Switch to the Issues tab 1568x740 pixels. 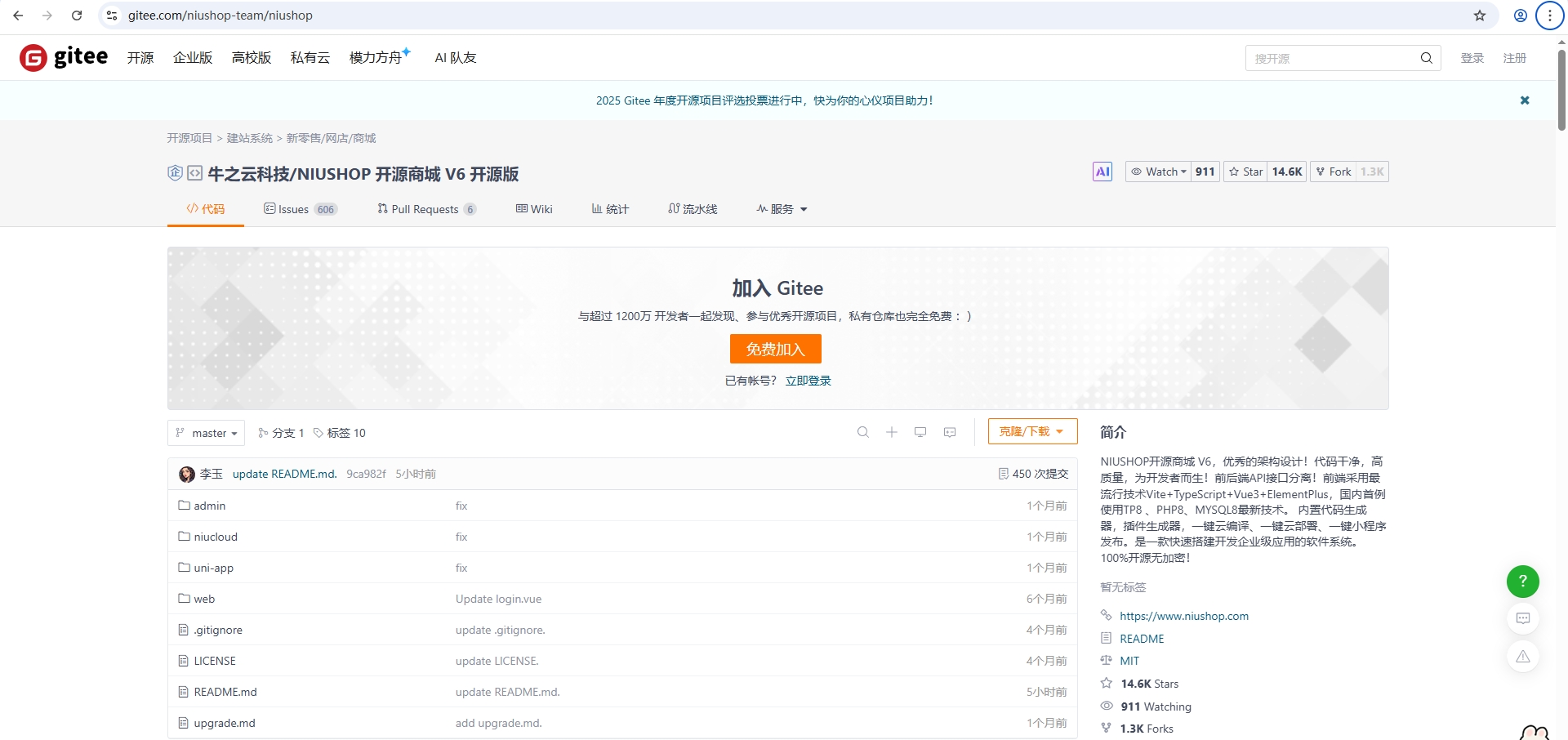pos(300,209)
